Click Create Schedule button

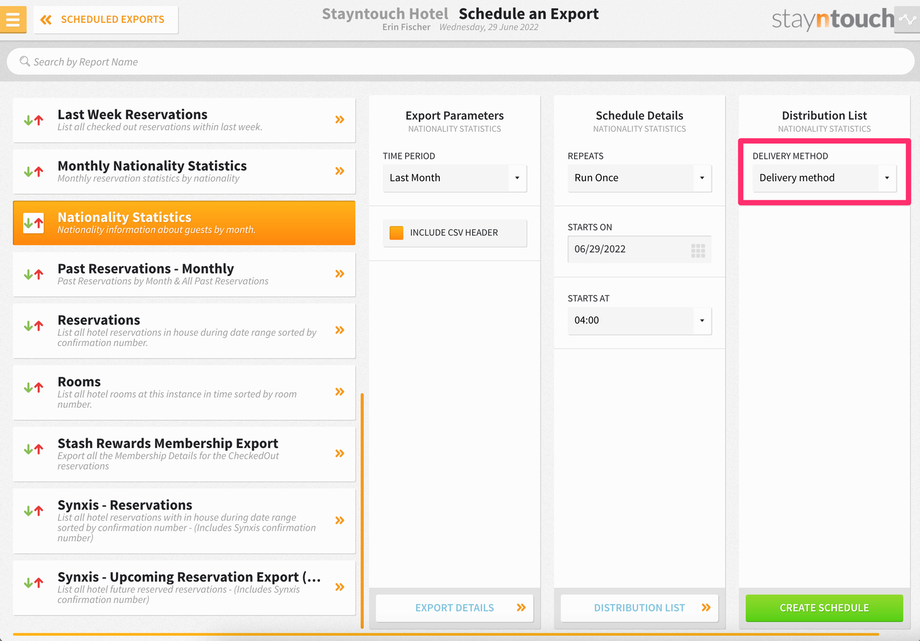click(824, 608)
